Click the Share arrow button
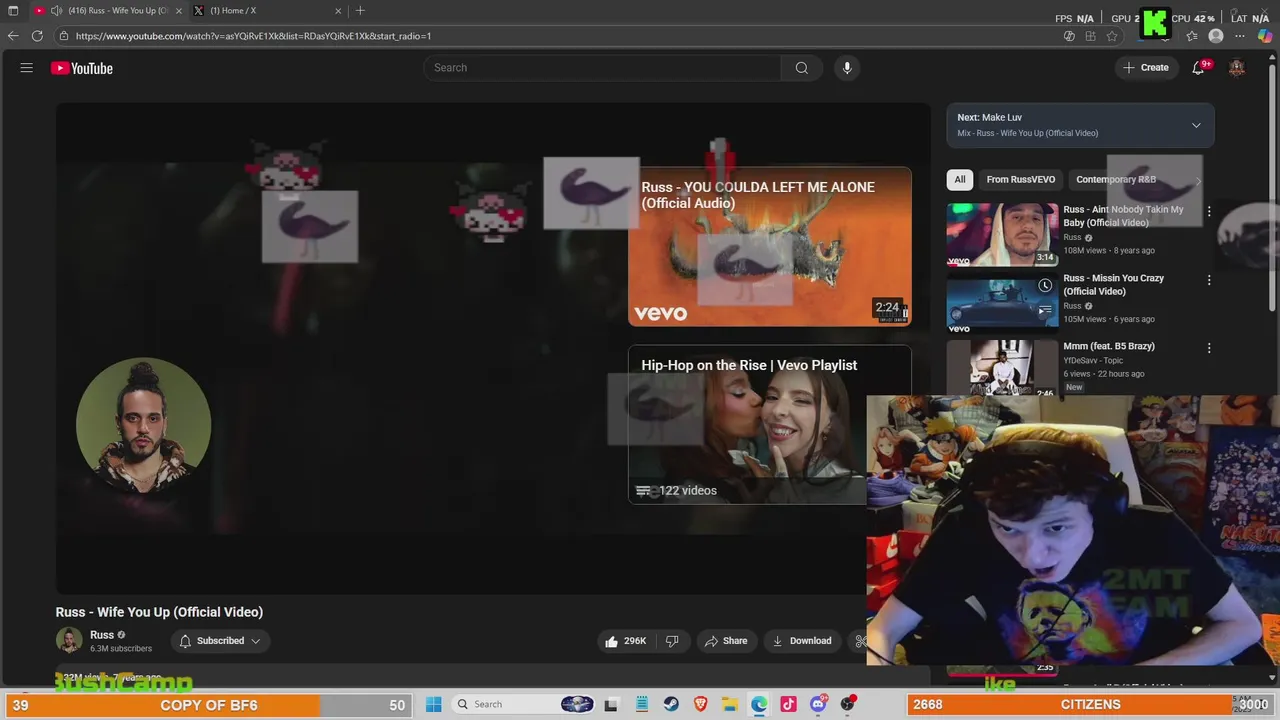Screen dimensions: 1280x720 pos(725,641)
